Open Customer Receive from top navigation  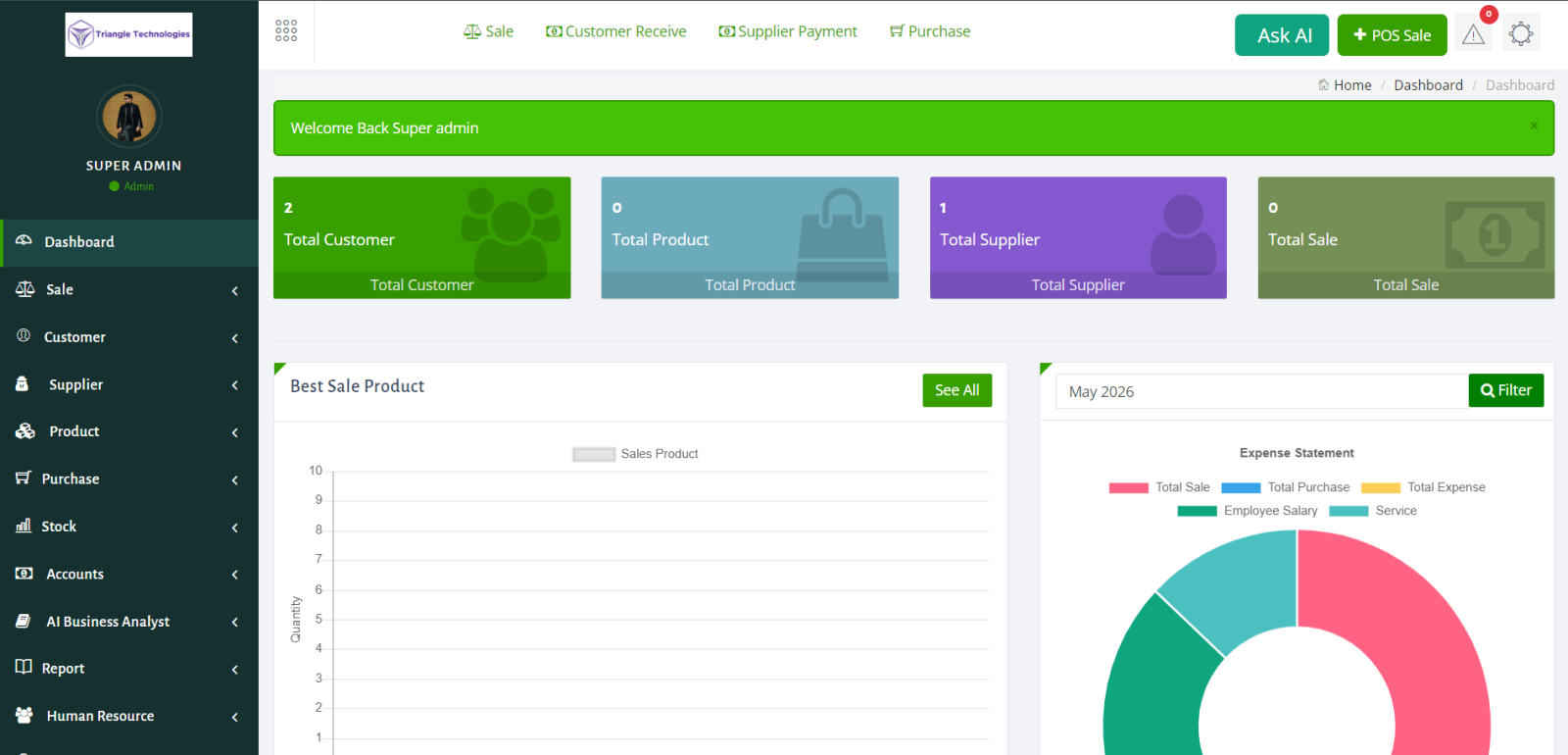pyautogui.click(x=616, y=31)
